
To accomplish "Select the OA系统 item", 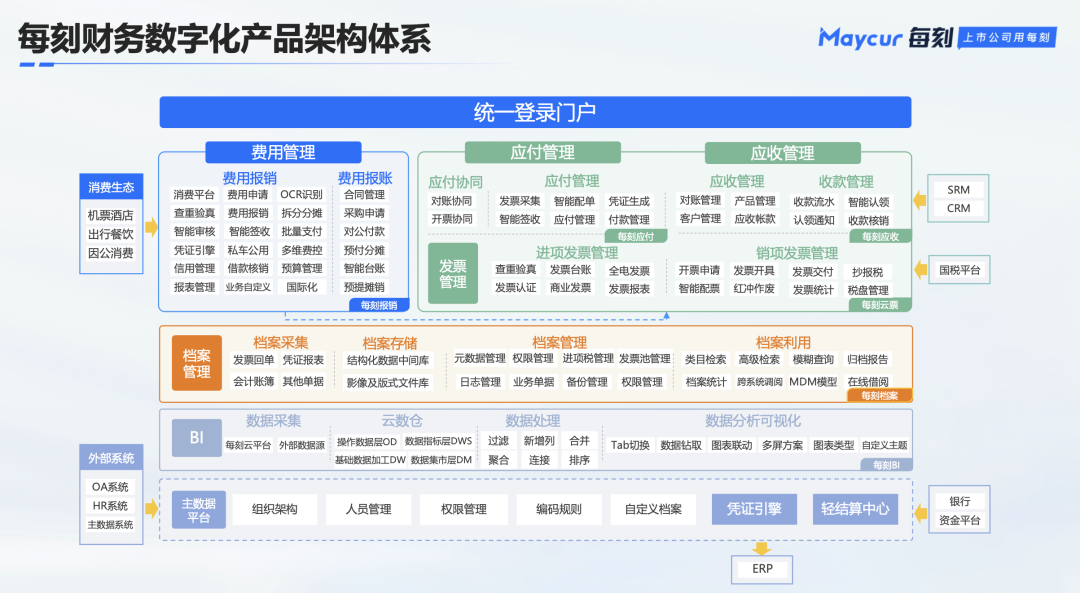I will [x=110, y=486].
